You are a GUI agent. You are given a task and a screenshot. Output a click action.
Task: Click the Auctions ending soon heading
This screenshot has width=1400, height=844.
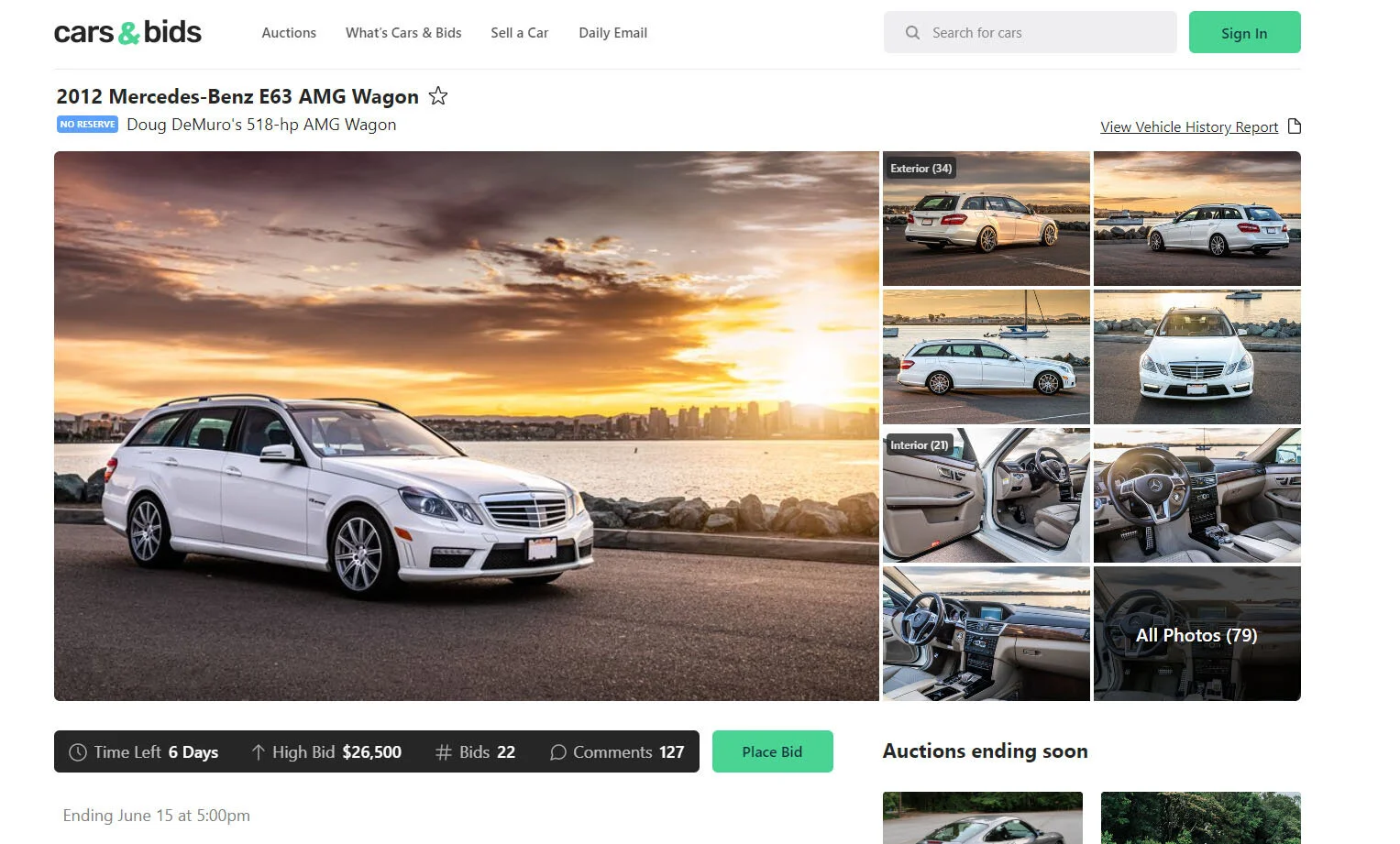(x=986, y=751)
